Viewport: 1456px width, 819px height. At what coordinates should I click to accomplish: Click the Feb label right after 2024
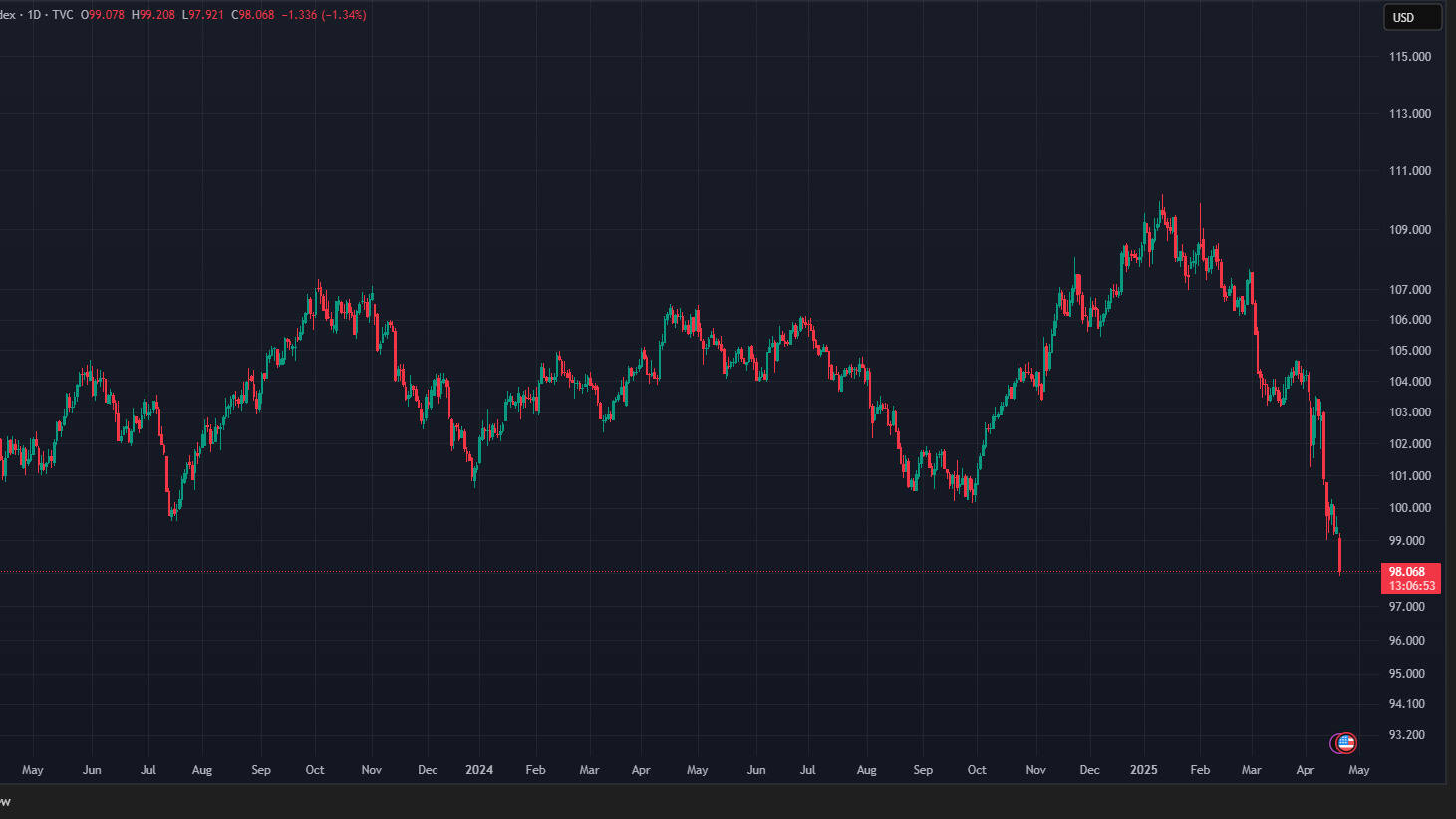535,770
